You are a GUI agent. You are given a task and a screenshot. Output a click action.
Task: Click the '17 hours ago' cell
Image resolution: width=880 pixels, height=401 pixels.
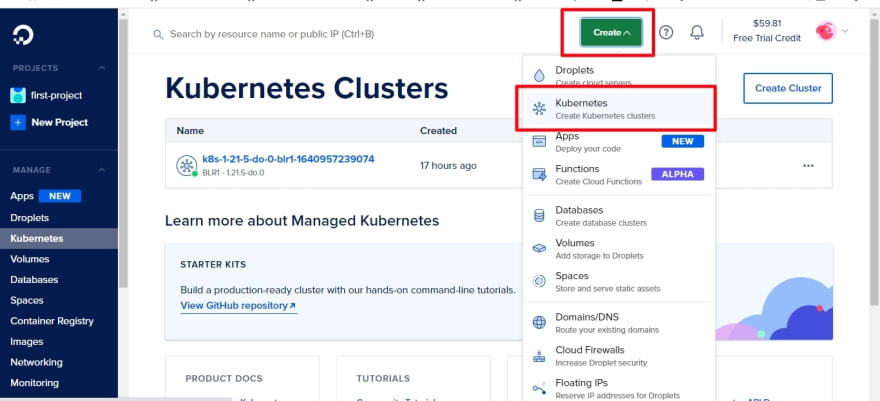tap(448, 165)
